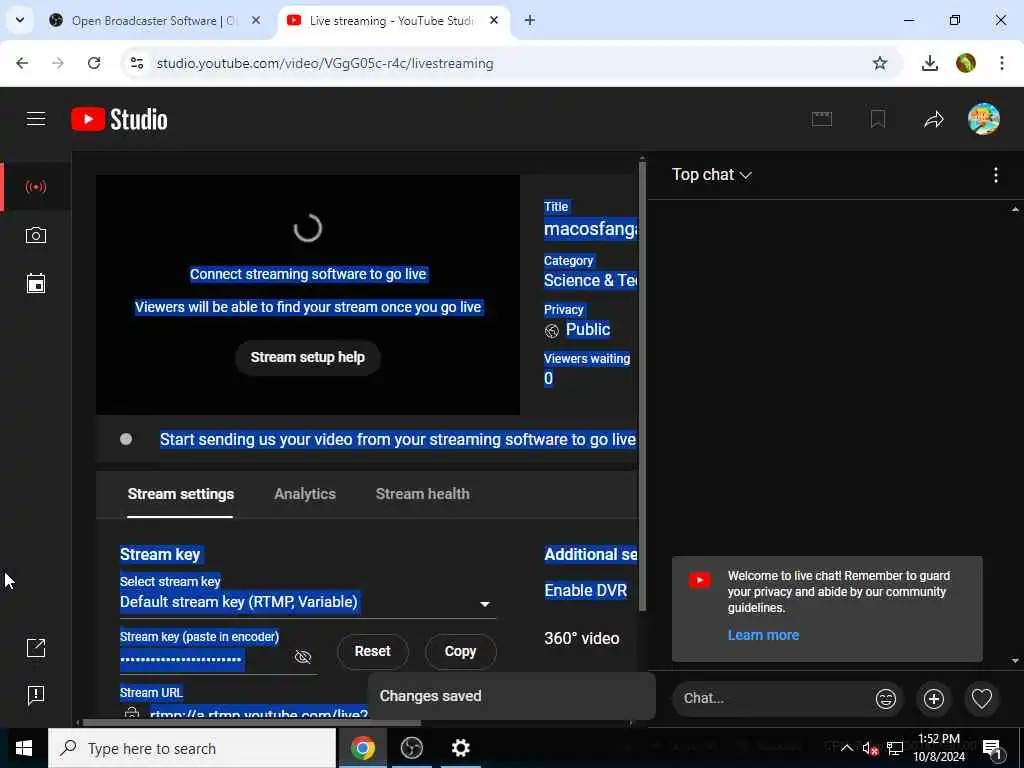The image size is (1024, 768).
Task: Open the channel avatar account menu
Action: pos(984,119)
